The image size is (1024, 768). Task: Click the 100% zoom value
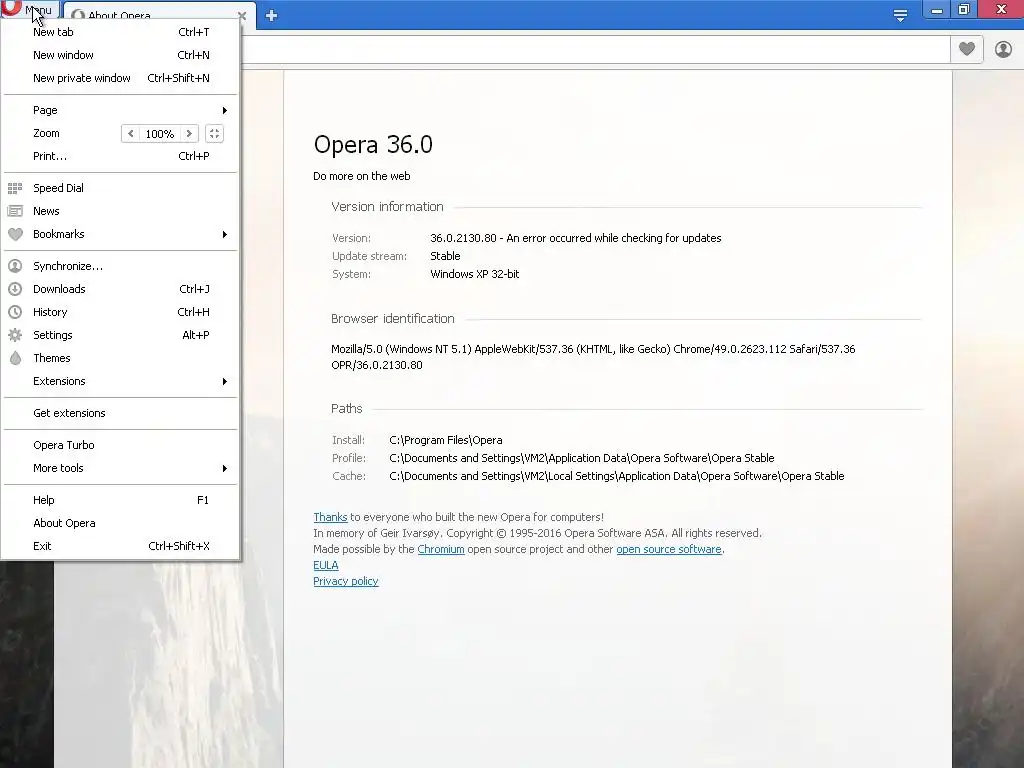pos(159,134)
